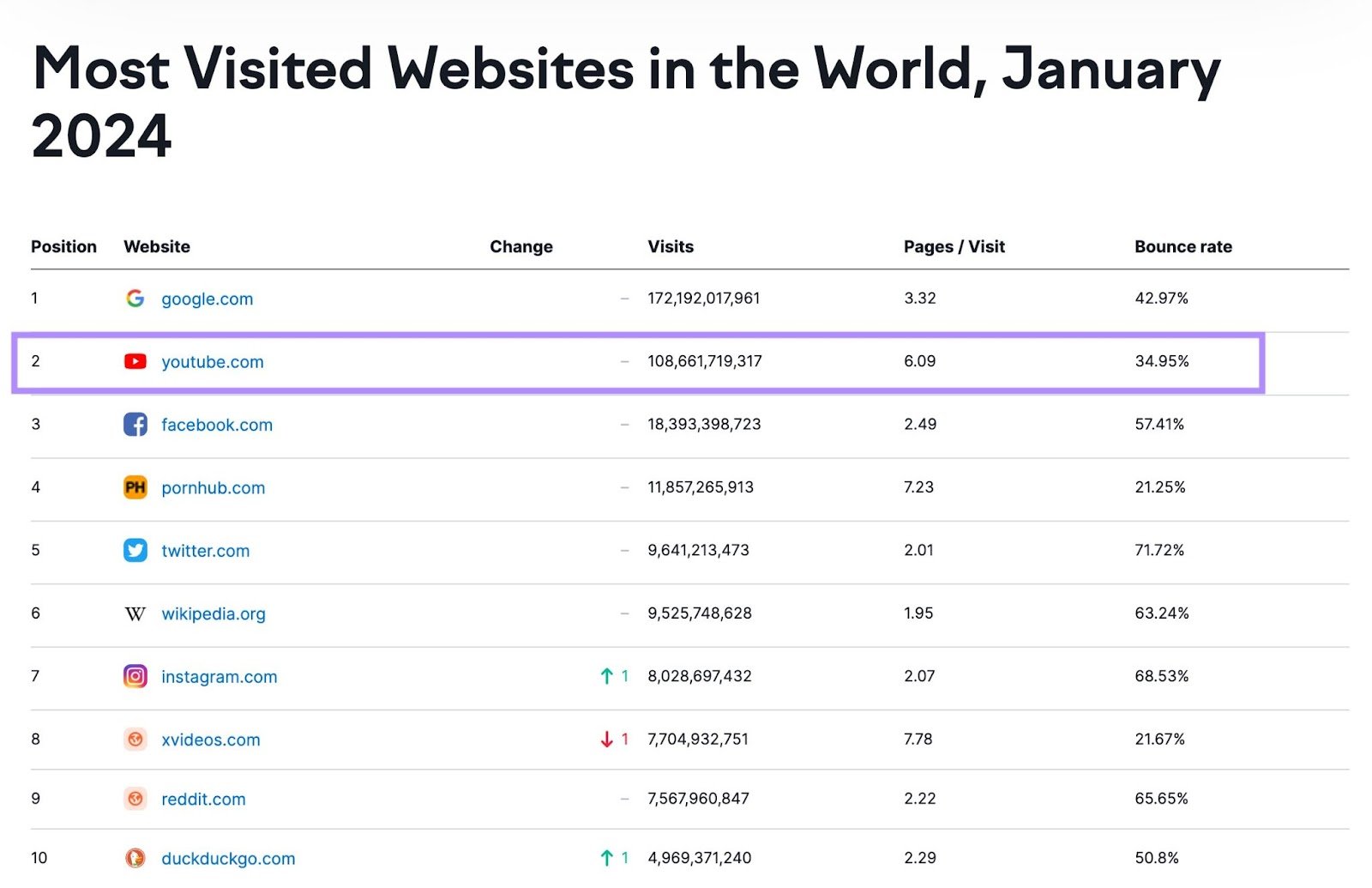Image resolution: width=1372 pixels, height=888 pixels.
Task: Click the xvideos site icon
Action: click(135, 739)
